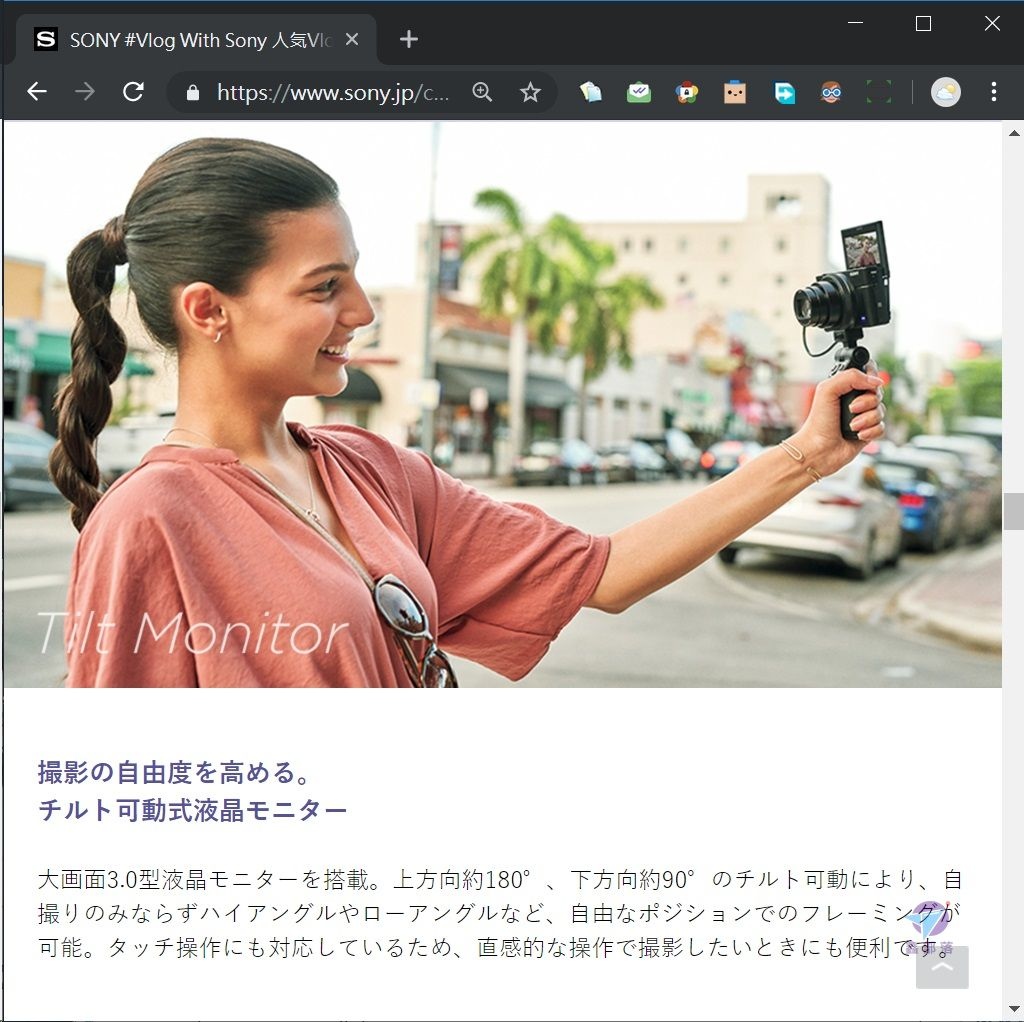Open the zoom magnifier in address bar
Viewport: 1024px width, 1022px height.
point(482,92)
